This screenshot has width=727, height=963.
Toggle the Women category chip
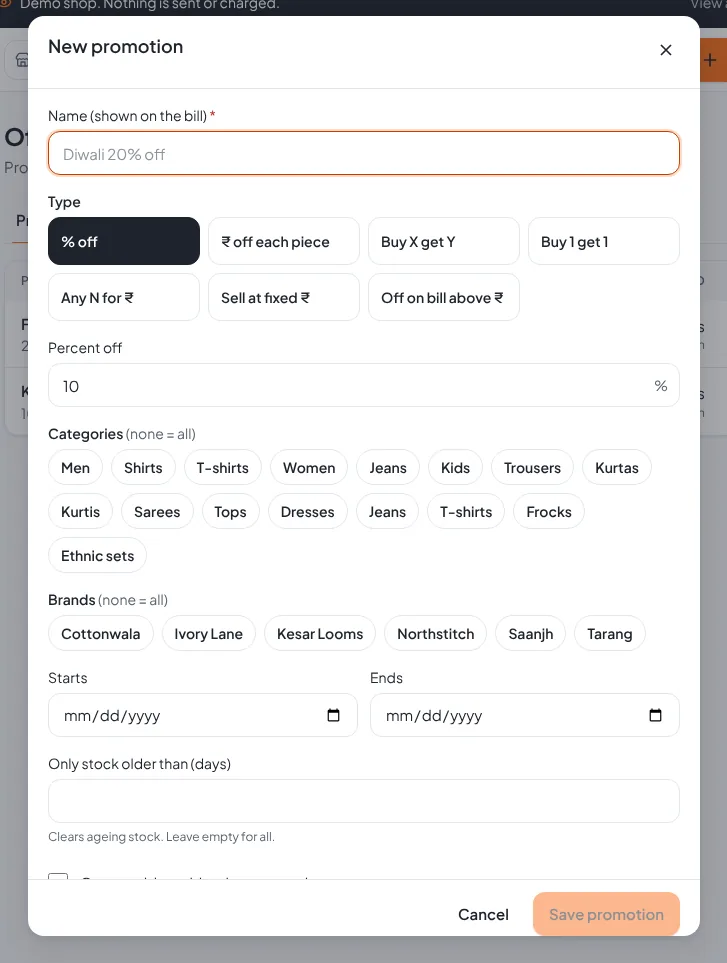(x=309, y=467)
